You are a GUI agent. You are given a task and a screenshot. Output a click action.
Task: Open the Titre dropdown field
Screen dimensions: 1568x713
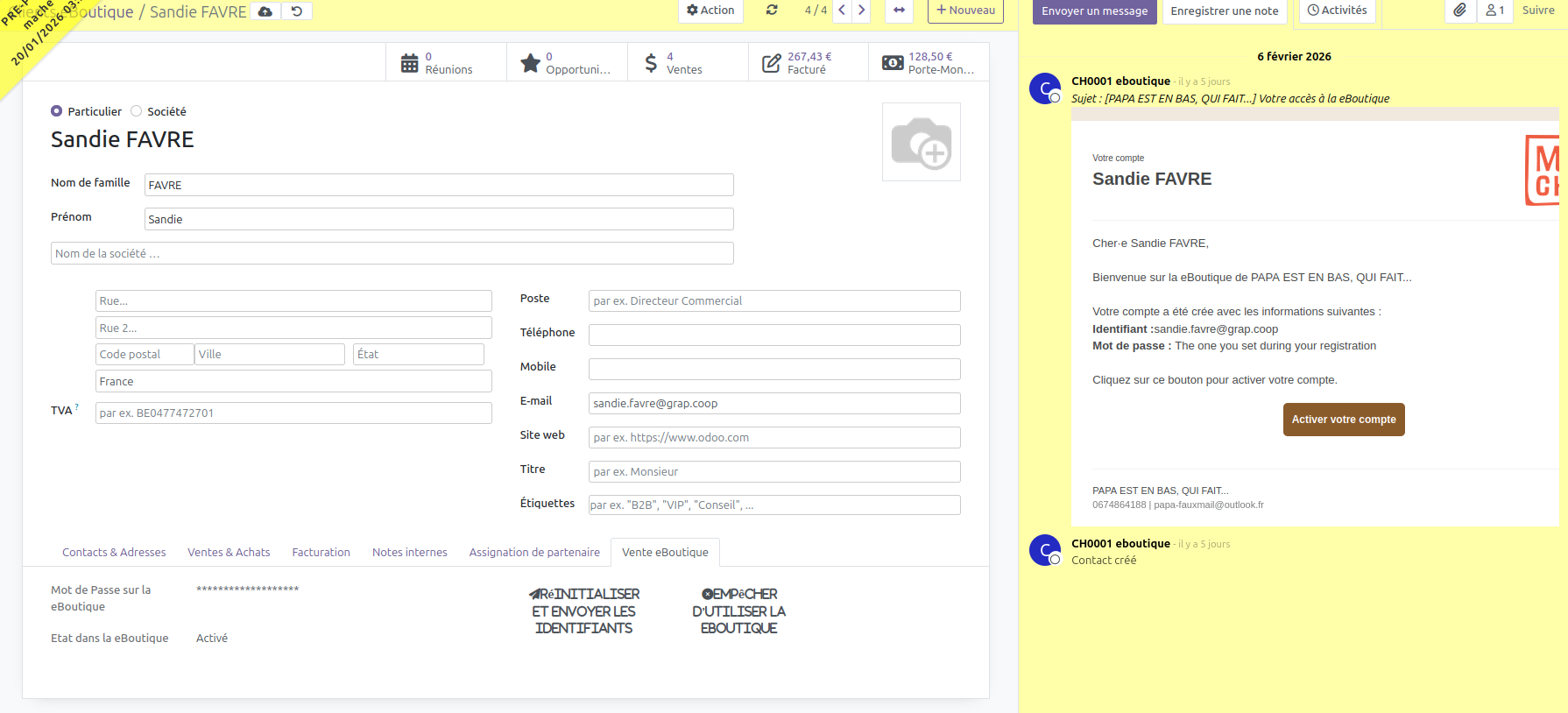tap(773, 472)
